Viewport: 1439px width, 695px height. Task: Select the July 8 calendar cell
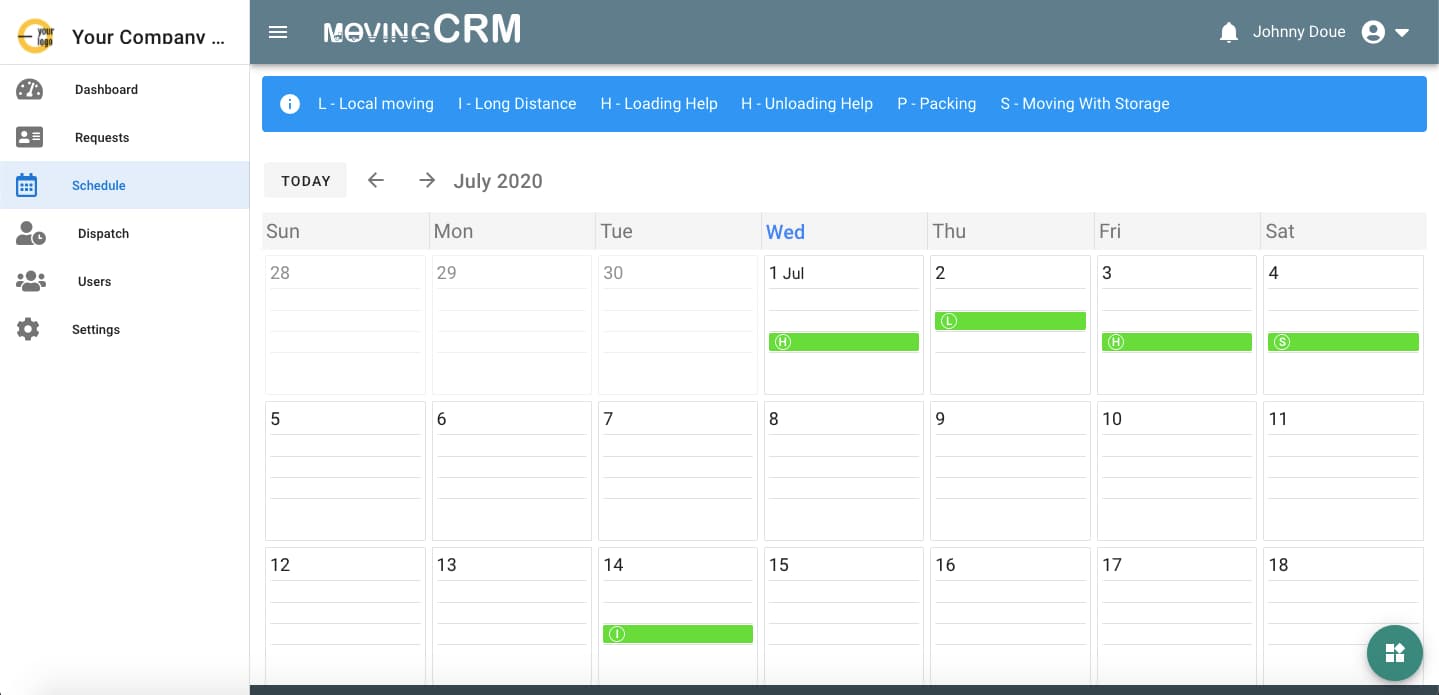pyautogui.click(x=843, y=470)
